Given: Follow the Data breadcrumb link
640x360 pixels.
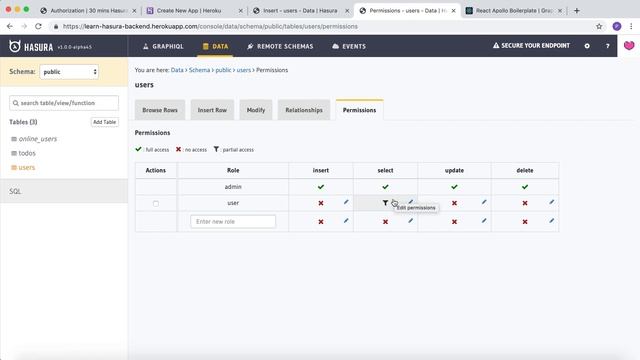Looking at the screenshot, I should click(177, 70).
